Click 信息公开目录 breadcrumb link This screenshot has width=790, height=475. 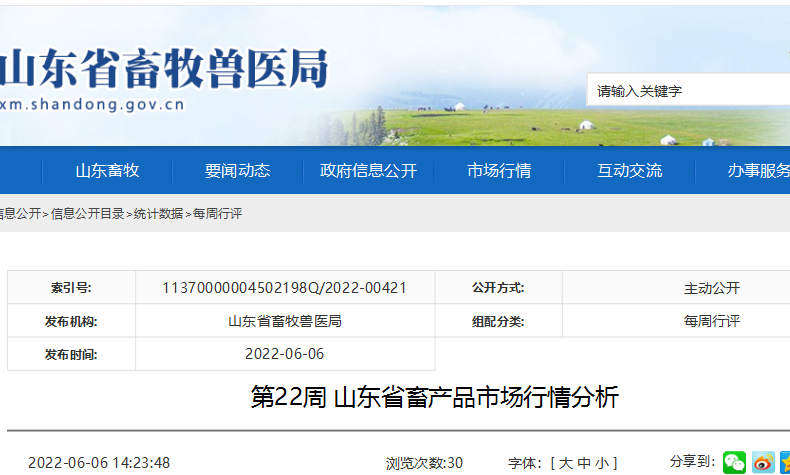click(88, 214)
